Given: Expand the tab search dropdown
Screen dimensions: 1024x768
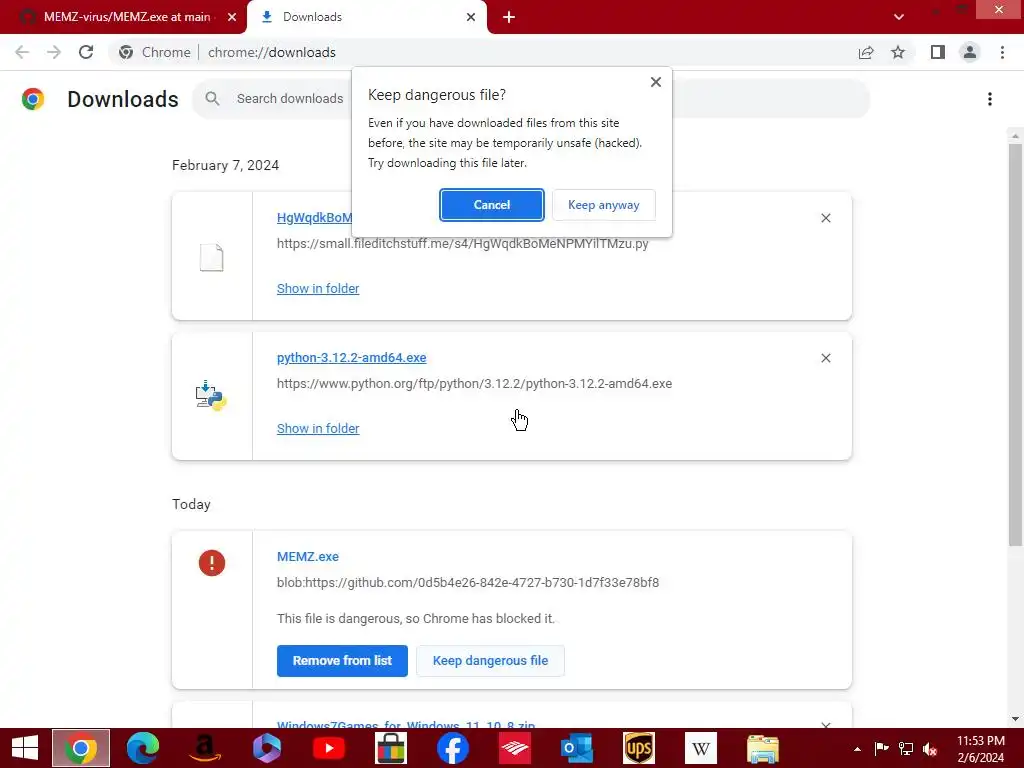Looking at the screenshot, I should (899, 17).
